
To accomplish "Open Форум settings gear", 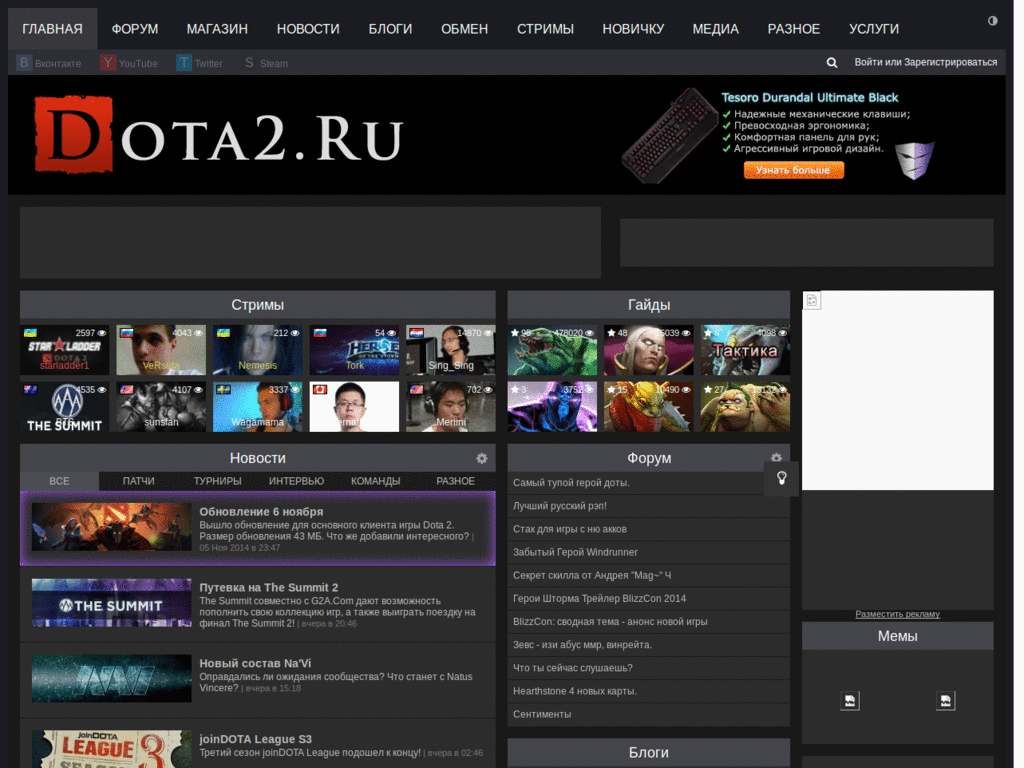I will pos(776,458).
